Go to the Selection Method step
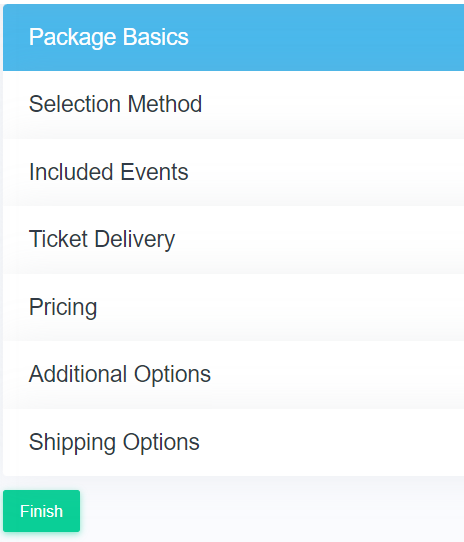This screenshot has width=464, height=542. coord(233,105)
